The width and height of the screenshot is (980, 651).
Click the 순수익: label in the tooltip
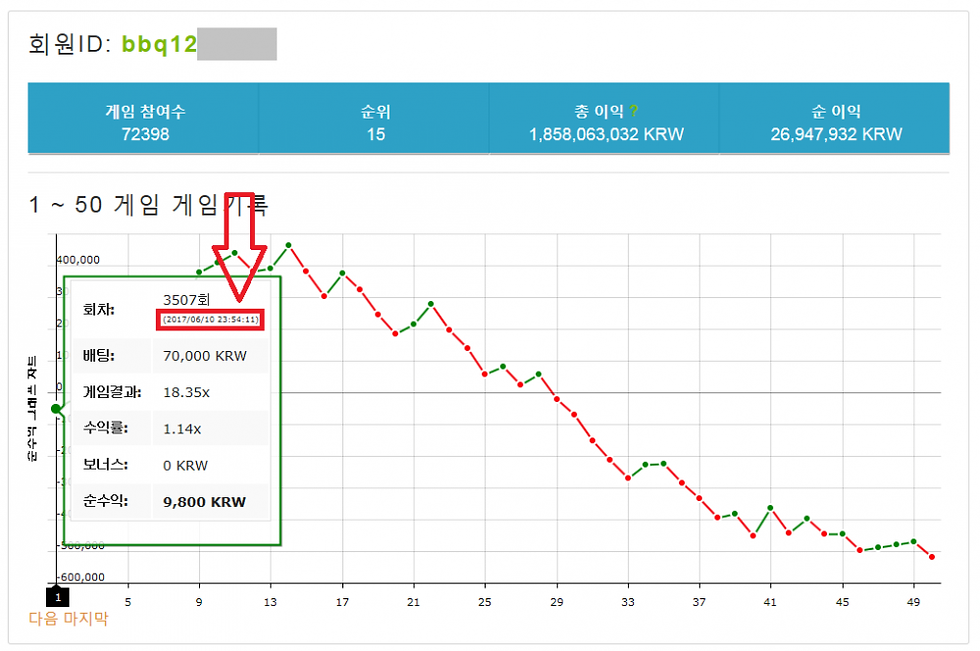point(105,501)
